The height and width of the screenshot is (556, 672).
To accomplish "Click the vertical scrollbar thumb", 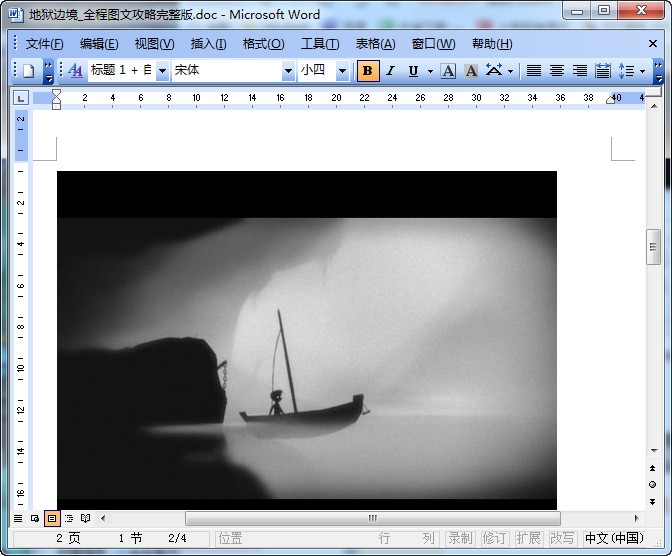I will (653, 246).
